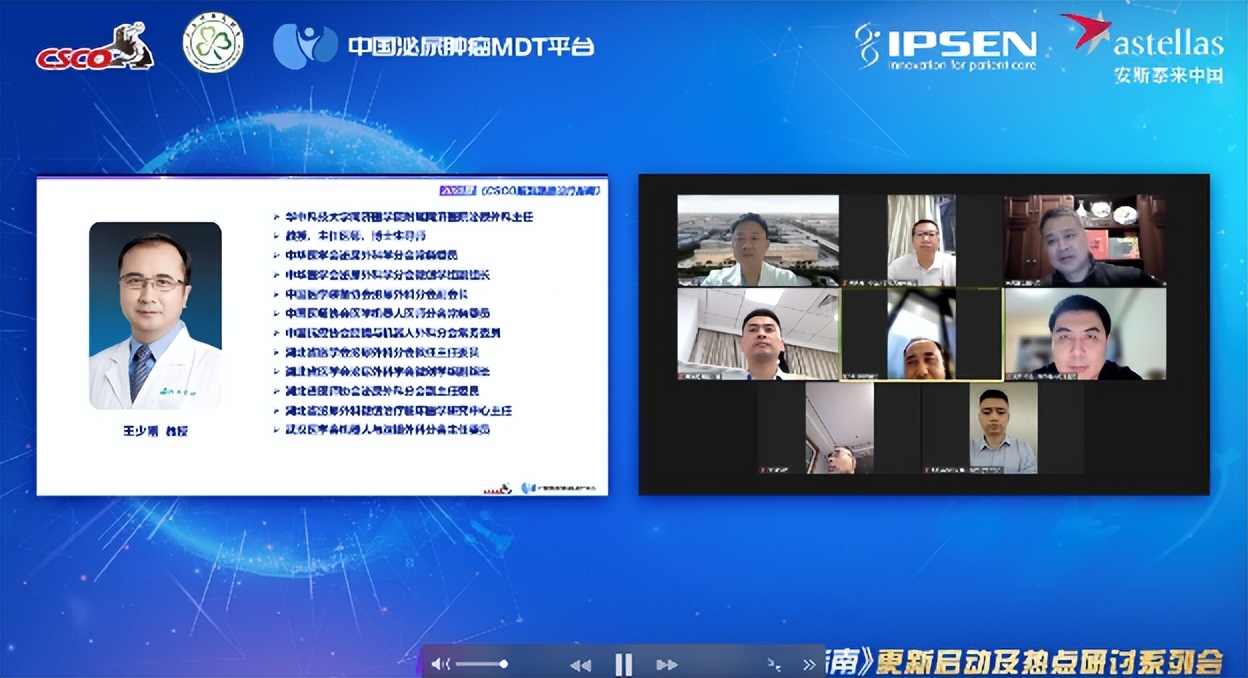Click the presenter portrait photo on slide
Screen dimensions: 1248x678
click(x=155, y=315)
